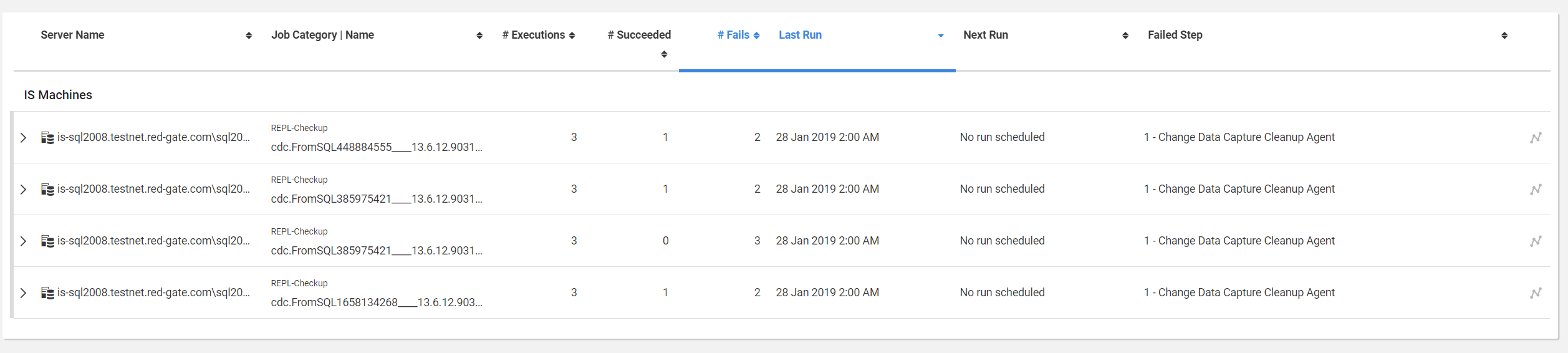The width and height of the screenshot is (1568, 353).
Task: Click the IS Machines group heading
Action: pyautogui.click(x=58, y=95)
